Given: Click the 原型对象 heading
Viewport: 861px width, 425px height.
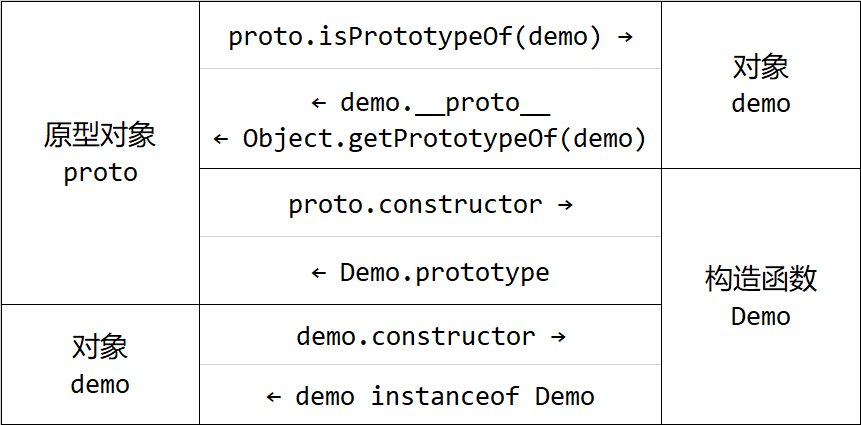Looking at the screenshot, I should [x=100, y=135].
